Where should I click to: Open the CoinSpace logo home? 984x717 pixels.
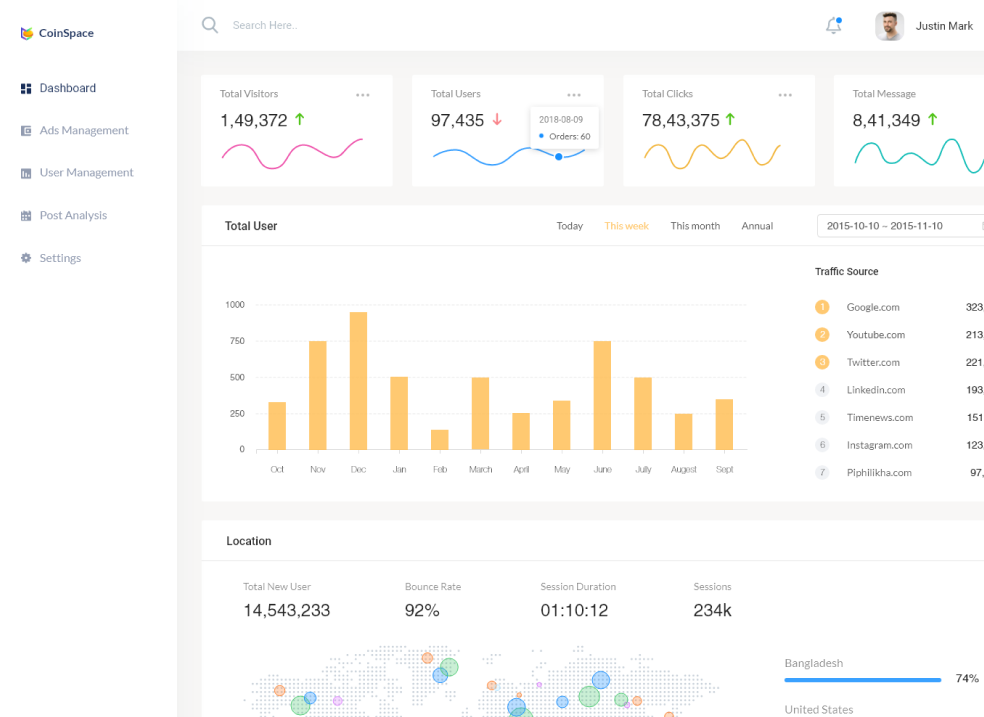pos(57,33)
